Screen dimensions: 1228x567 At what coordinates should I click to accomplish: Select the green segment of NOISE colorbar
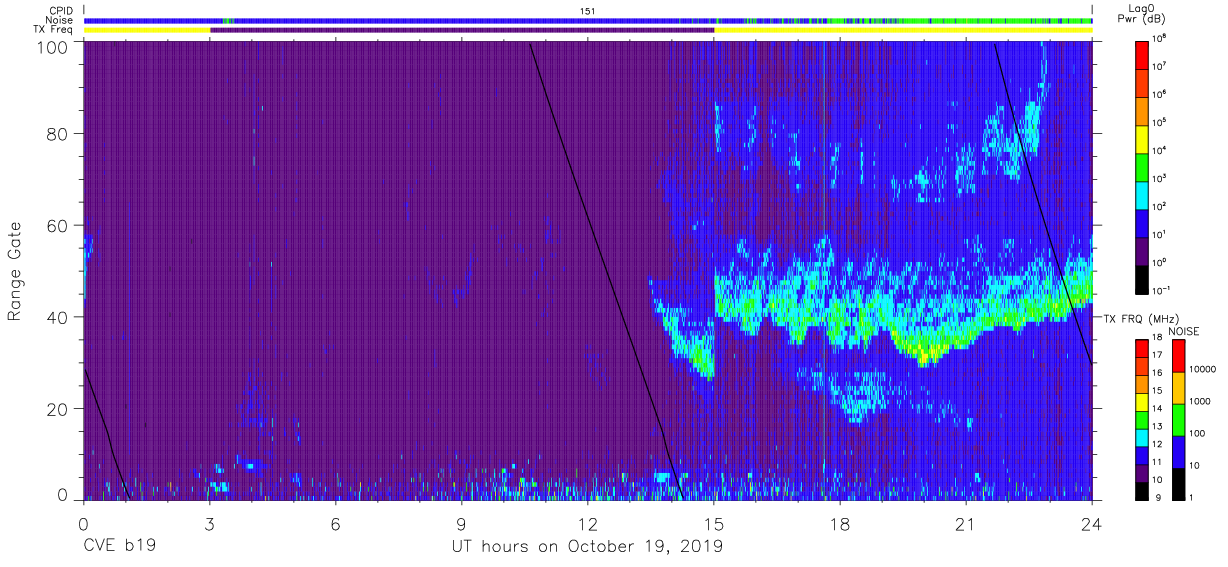click(1177, 419)
